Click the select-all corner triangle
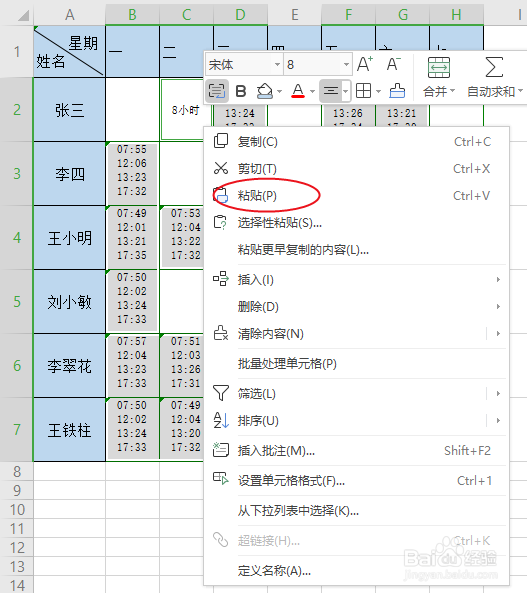This screenshot has width=527, height=593. [x=23, y=15]
